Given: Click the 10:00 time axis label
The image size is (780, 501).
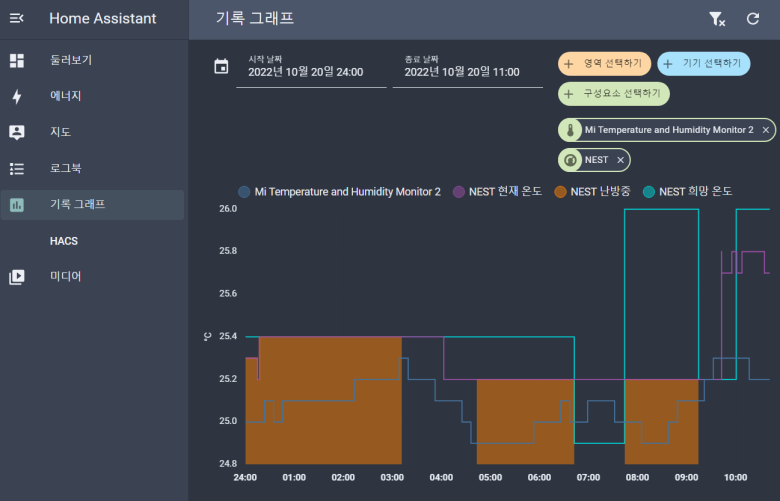Looking at the screenshot, I should click(x=735, y=478).
